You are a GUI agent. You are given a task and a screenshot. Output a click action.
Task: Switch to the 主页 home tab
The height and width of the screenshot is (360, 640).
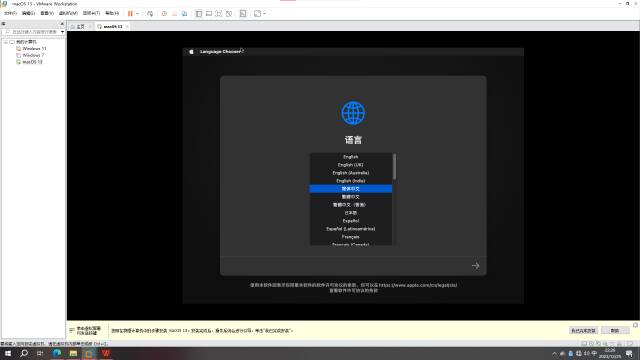pyautogui.click(x=80, y=26)
